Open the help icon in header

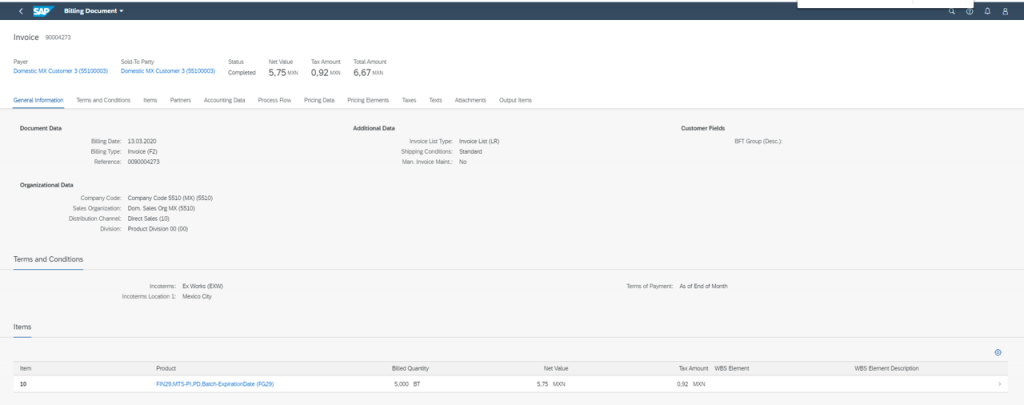[970, 11]
